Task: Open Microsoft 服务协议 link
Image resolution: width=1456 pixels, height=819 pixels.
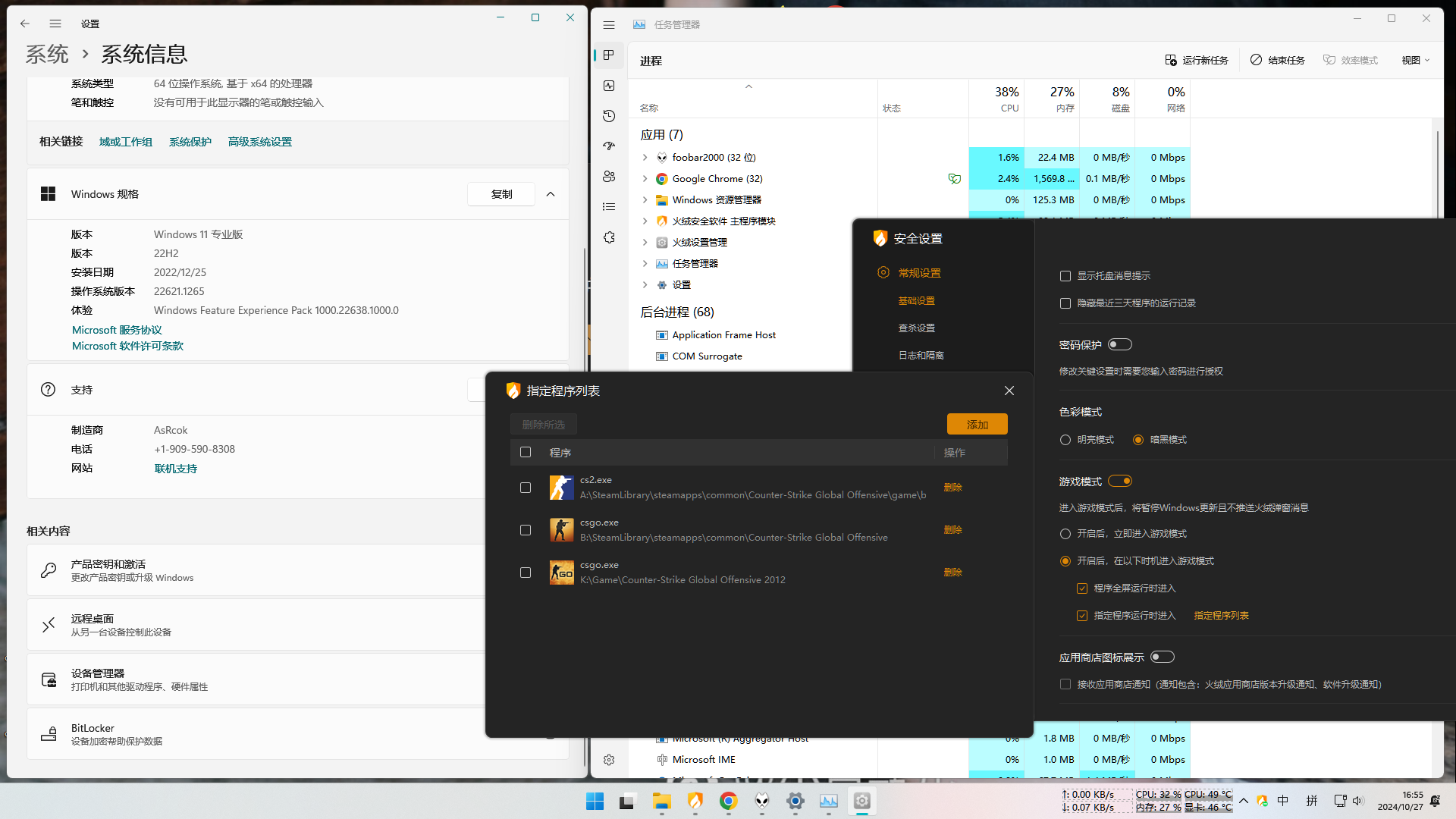Action: [117, 330]
